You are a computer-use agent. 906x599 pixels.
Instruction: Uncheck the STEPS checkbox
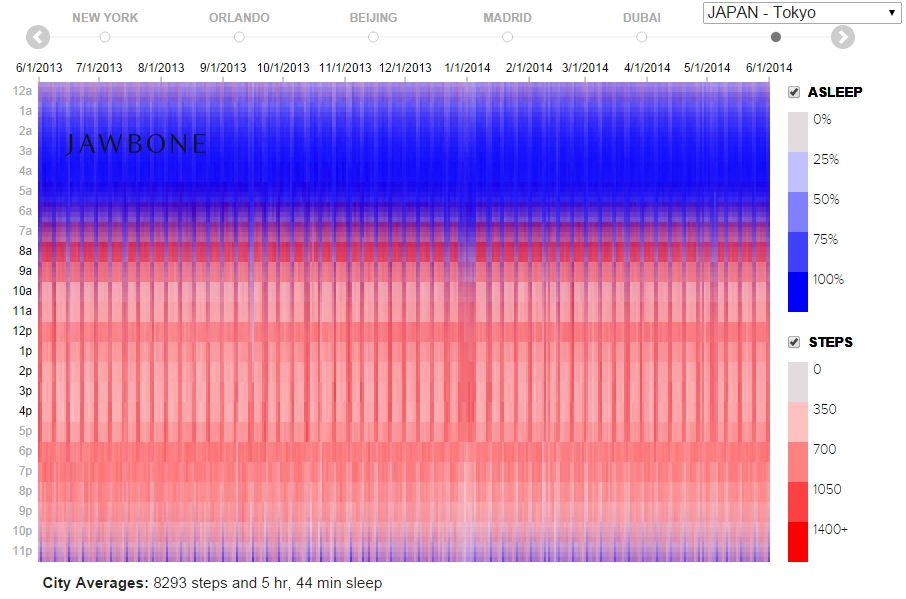pyautogui.click(x=794, y=342)
